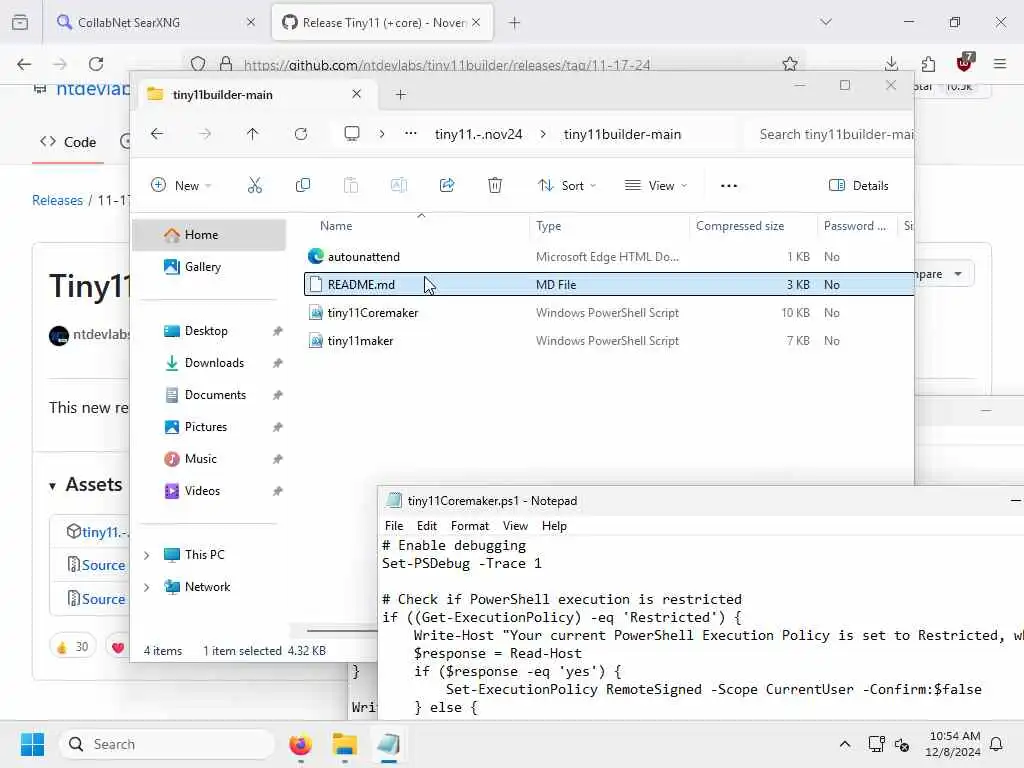Screen dimensions: 1024x768
Task: Show hidden system tray icons
Action: click(844, 744)
